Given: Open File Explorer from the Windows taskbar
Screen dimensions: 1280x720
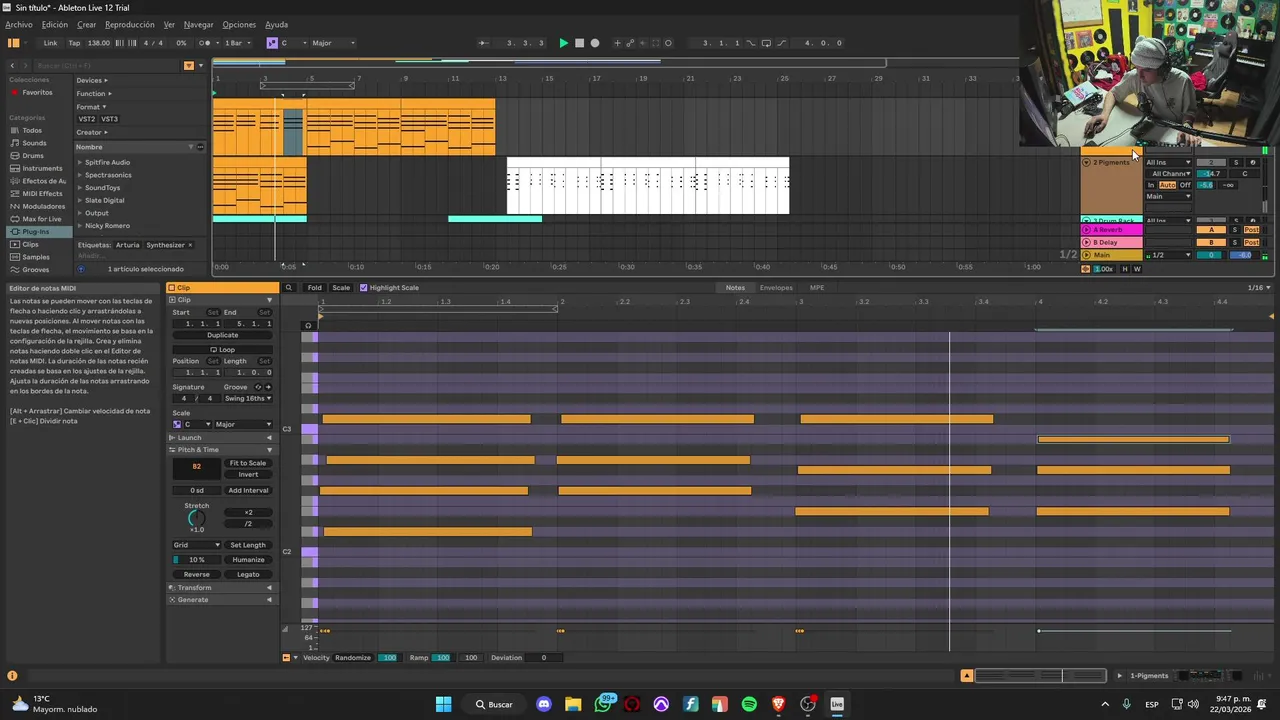Looking at the screenshot, I should [x=573, y=704].
